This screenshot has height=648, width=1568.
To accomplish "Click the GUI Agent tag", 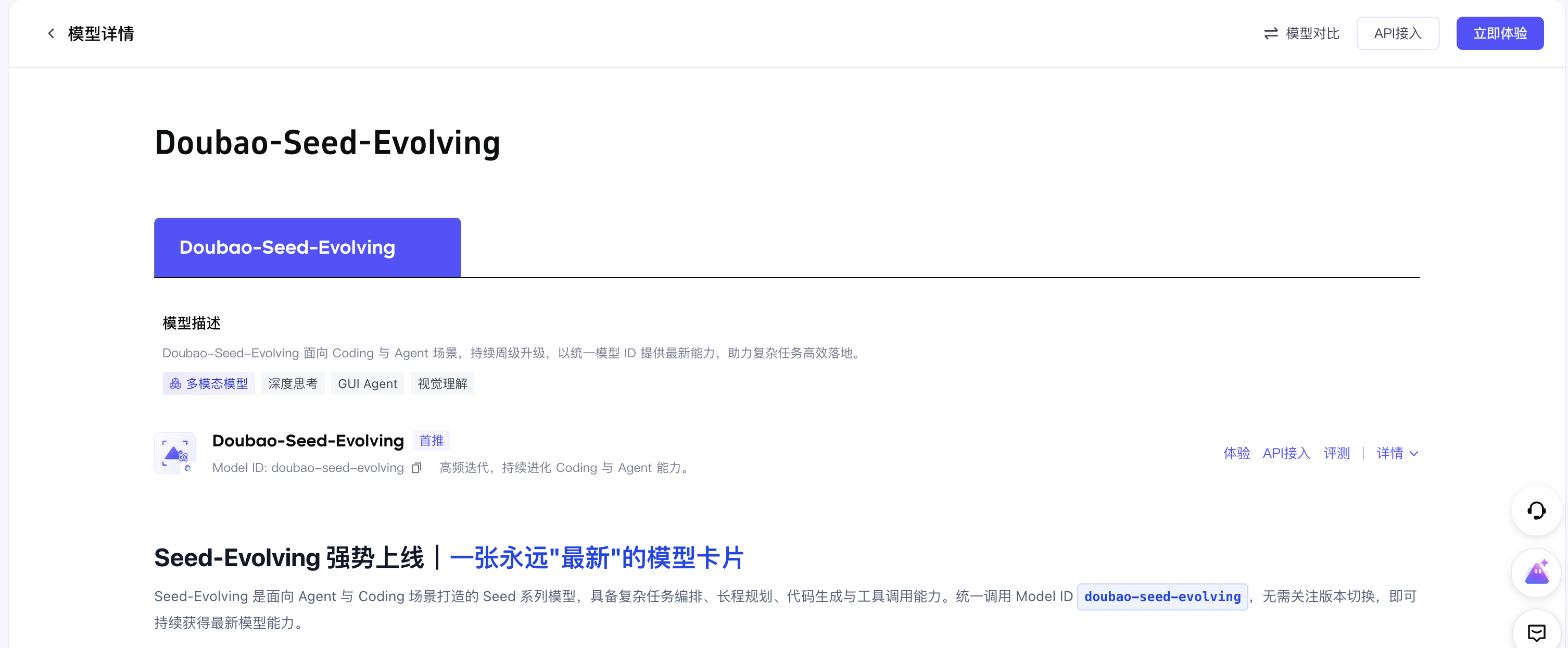I will coord(368,384).
